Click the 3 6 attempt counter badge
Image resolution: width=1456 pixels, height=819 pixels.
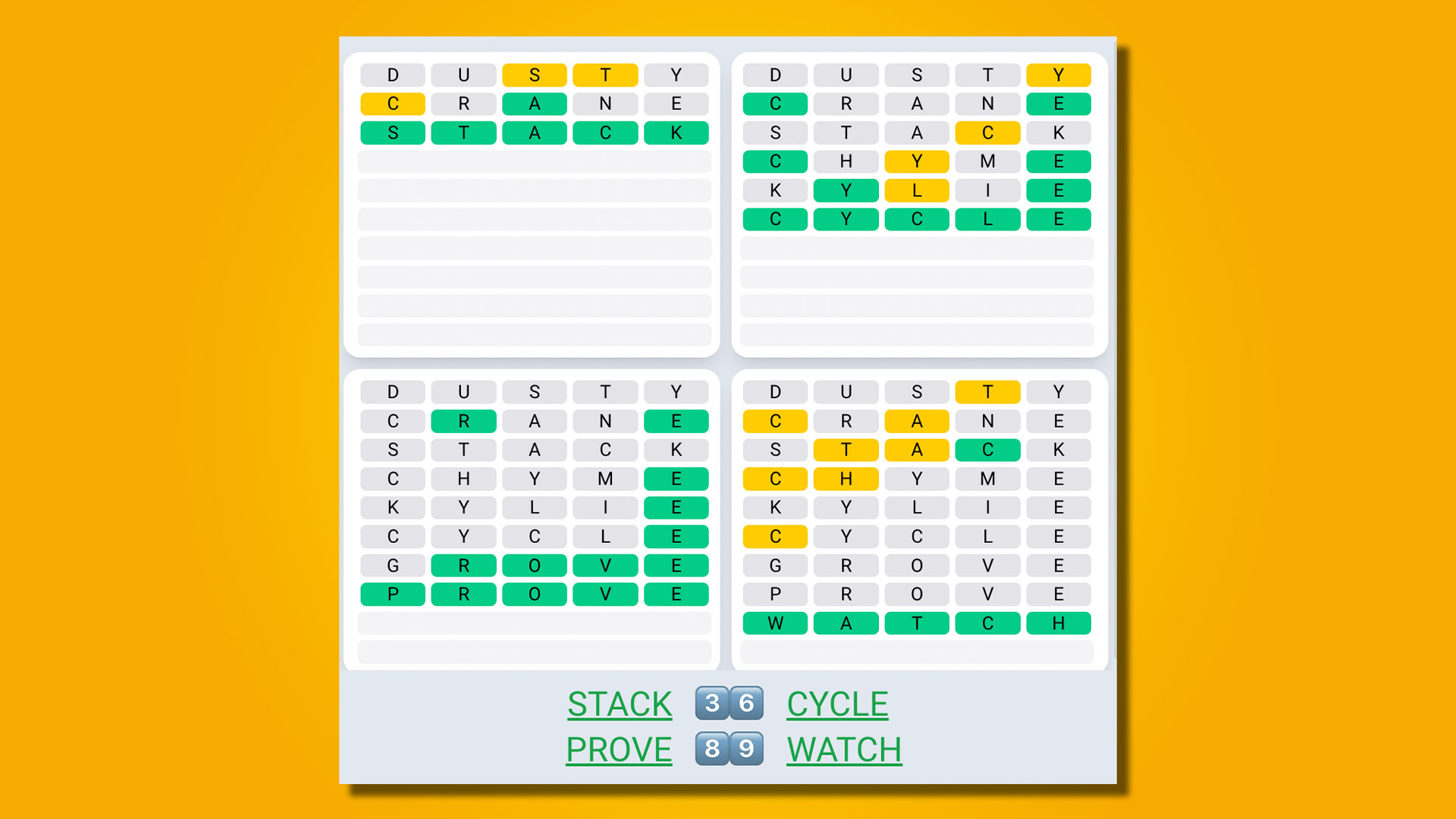[x=727, y=704]
